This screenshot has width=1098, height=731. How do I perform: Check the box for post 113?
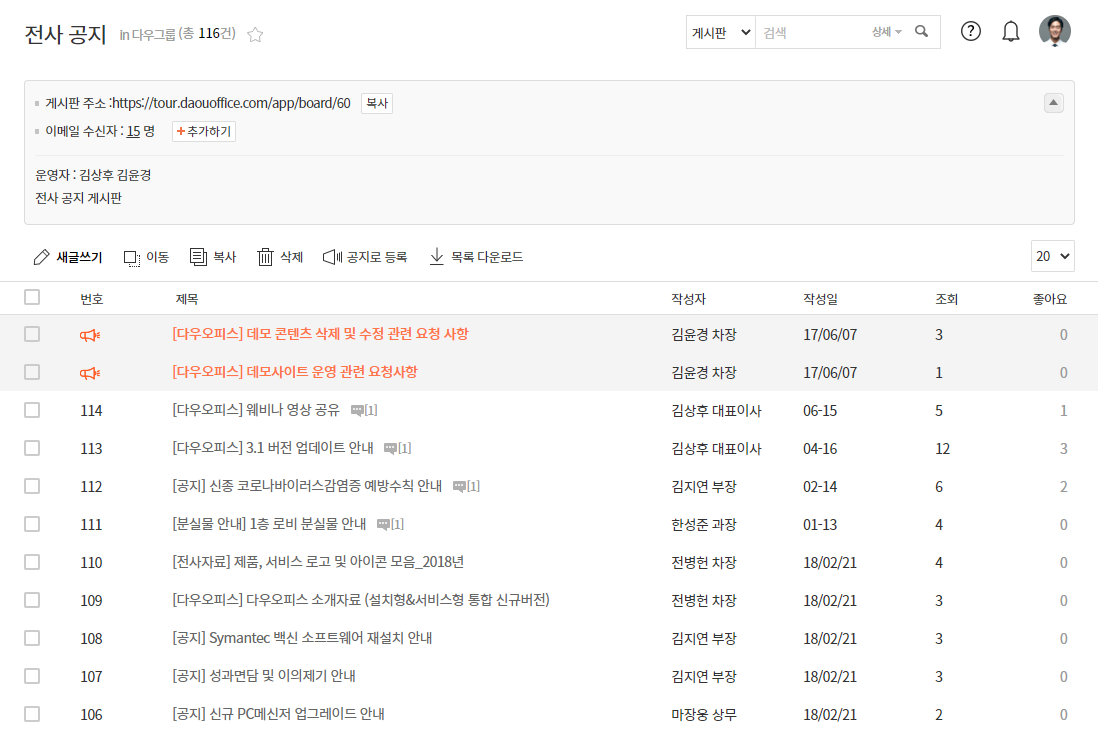point(32,448)
